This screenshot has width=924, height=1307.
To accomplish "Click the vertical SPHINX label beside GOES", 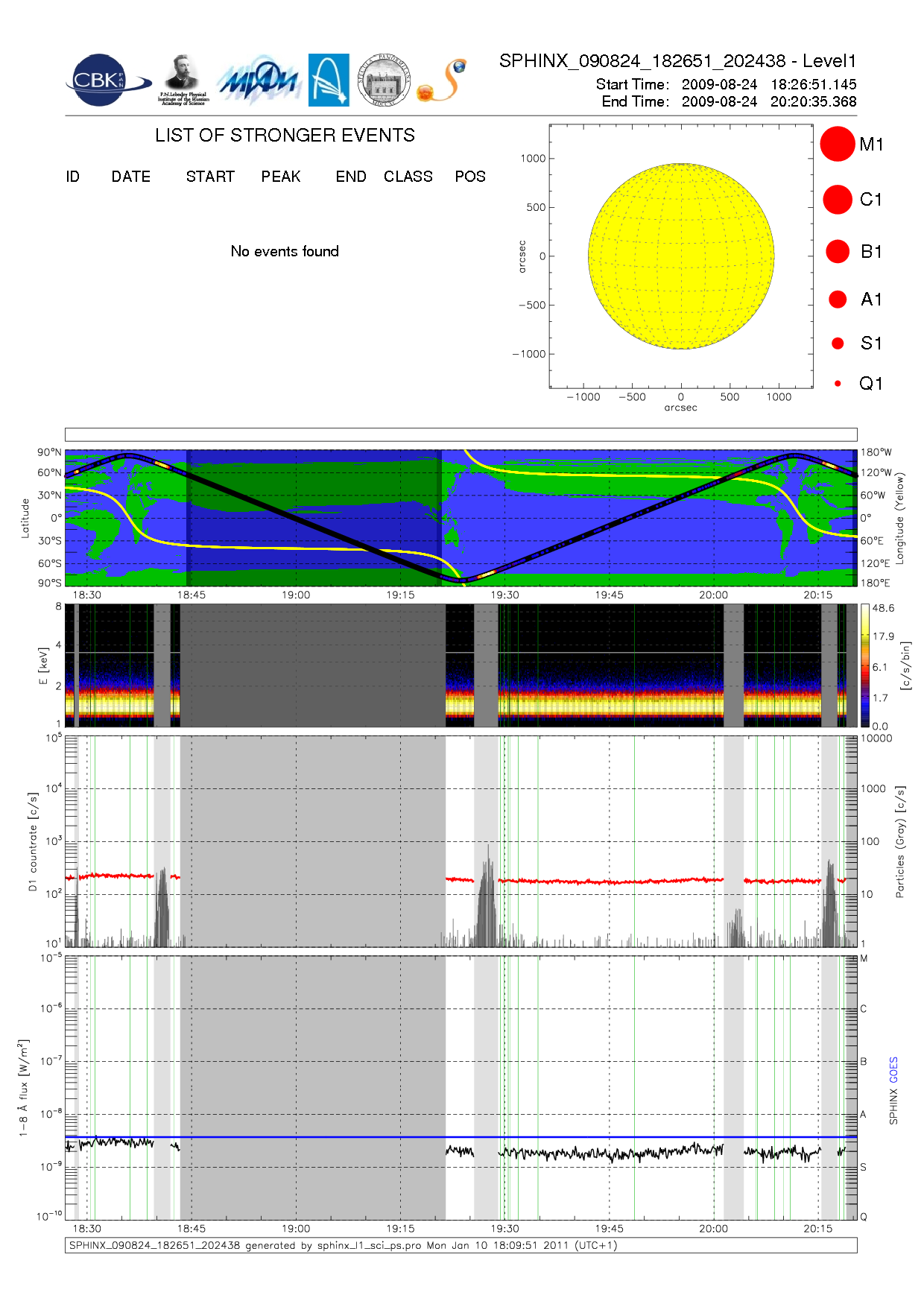I will tap(893, 1107).
